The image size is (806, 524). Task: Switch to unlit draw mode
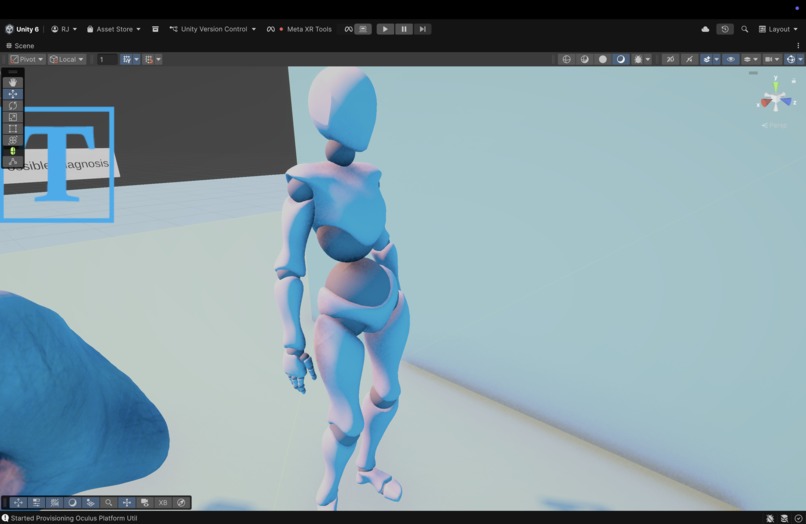click(x=602, y=59)
